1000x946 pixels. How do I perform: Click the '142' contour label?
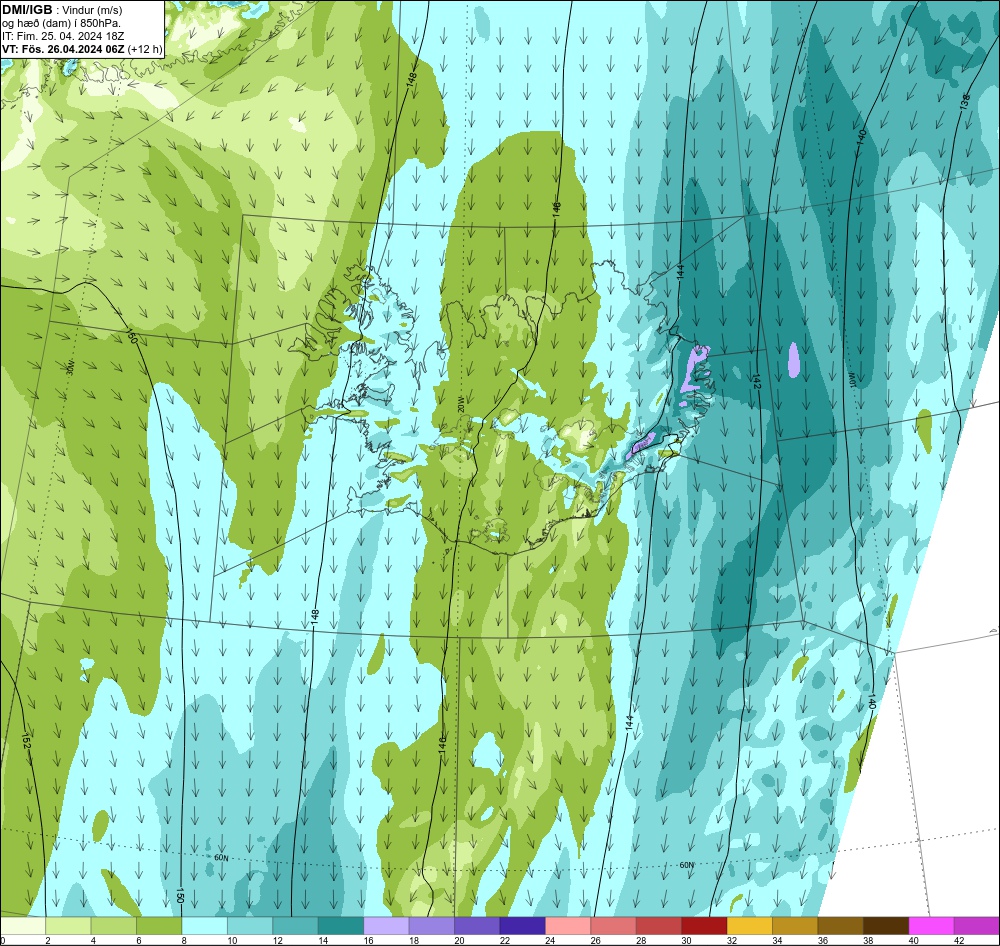point(757,382)
